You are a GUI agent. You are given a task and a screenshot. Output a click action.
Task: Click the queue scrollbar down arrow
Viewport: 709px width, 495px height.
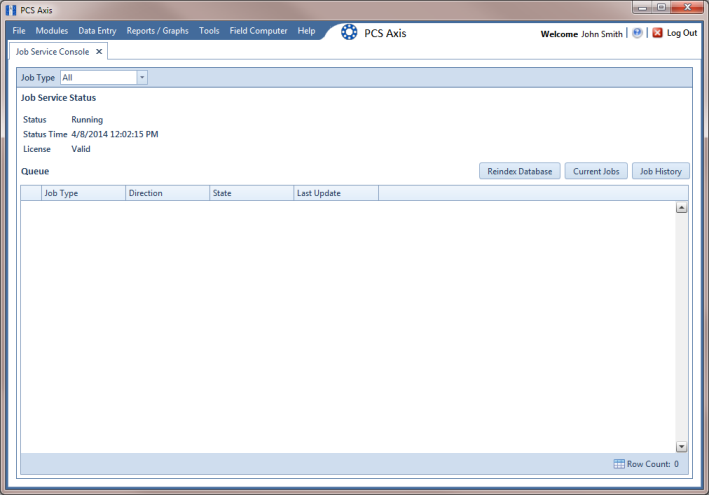pos(681,447)
